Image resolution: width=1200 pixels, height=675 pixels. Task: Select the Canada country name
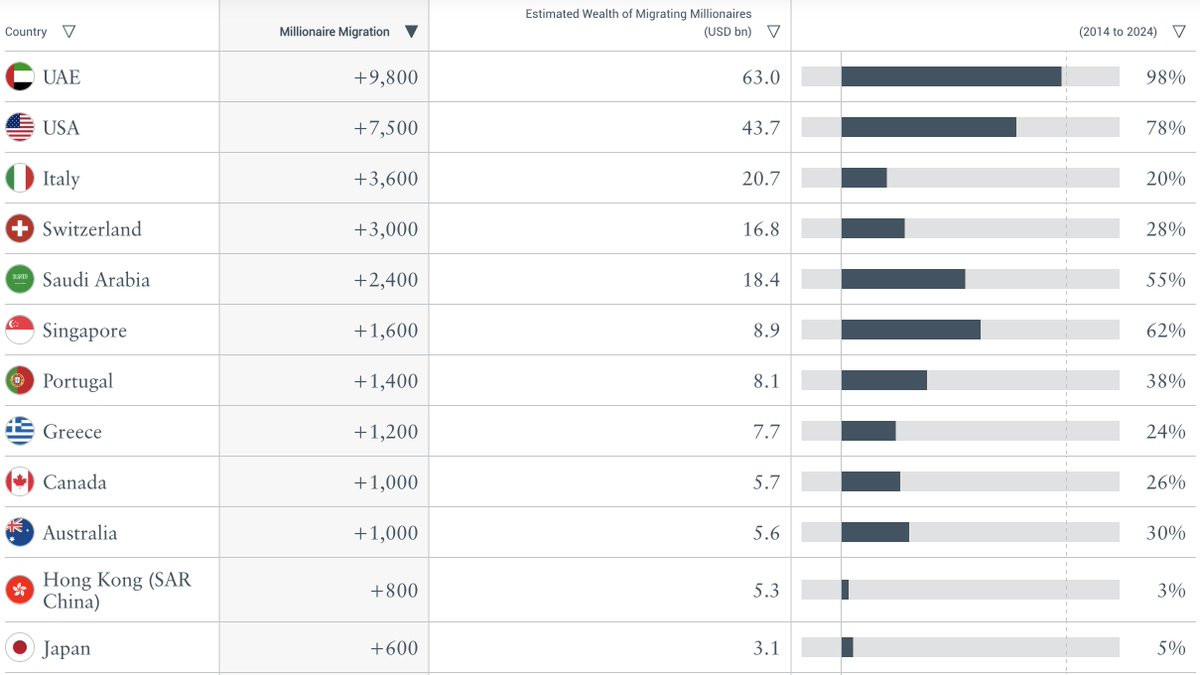tap(74, 482)
